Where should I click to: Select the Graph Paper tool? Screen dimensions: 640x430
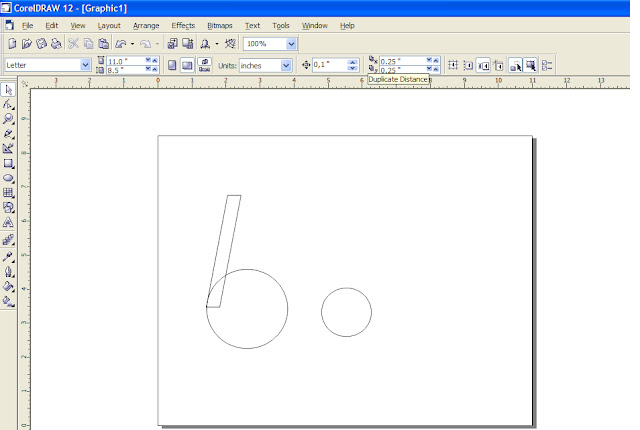[8, 193]
